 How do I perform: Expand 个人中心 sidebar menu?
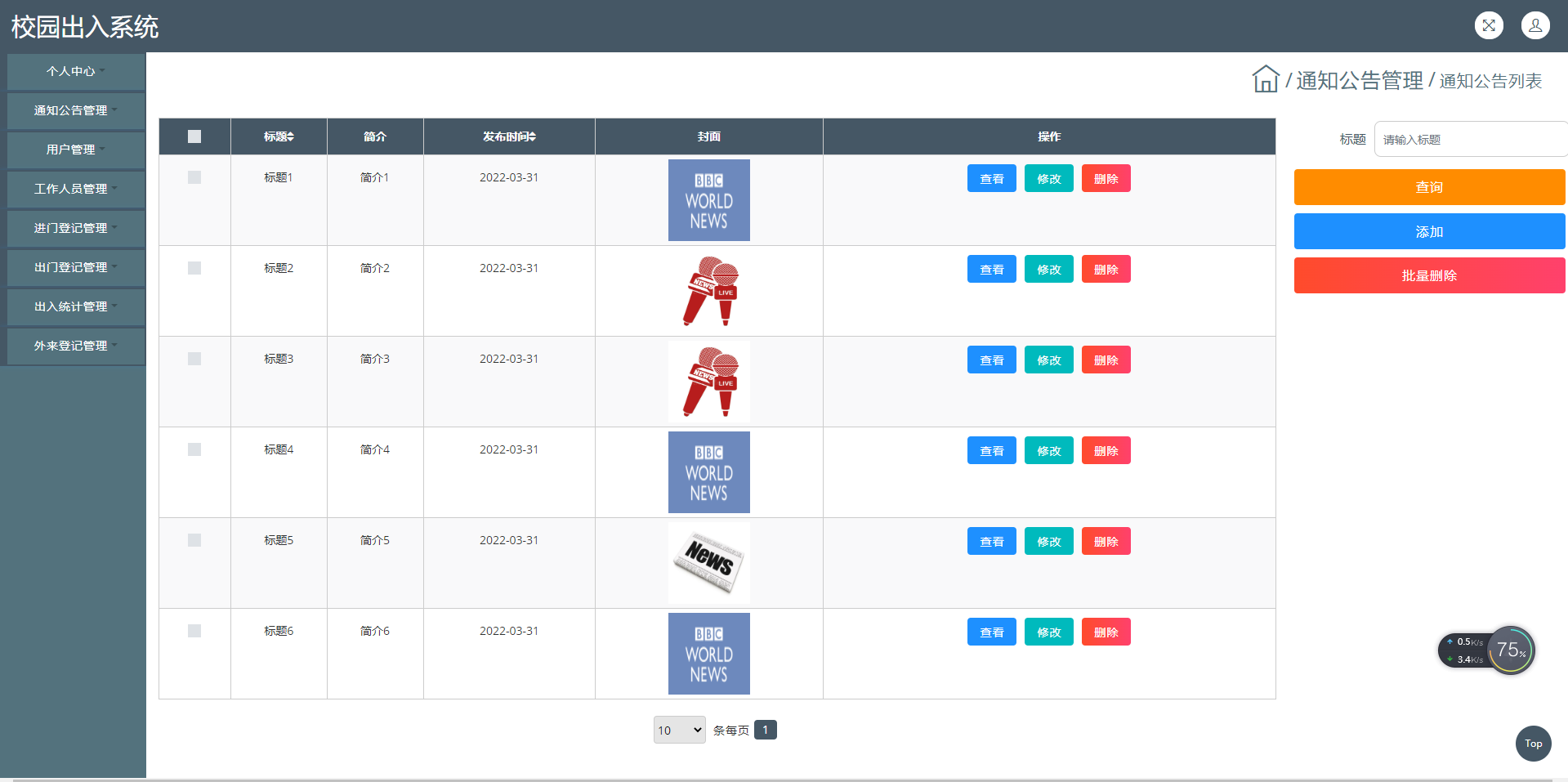pyautogui.click(x=76, y=72)
